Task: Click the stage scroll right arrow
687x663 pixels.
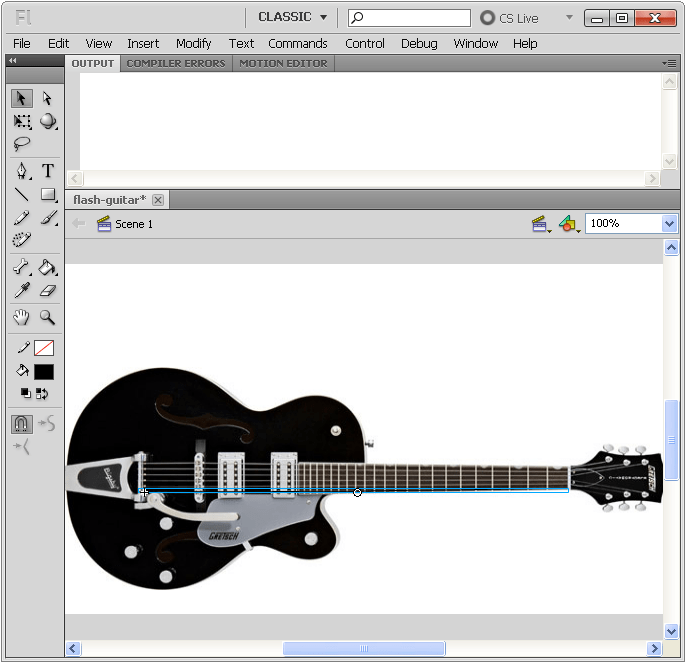Action: [654, 648]
